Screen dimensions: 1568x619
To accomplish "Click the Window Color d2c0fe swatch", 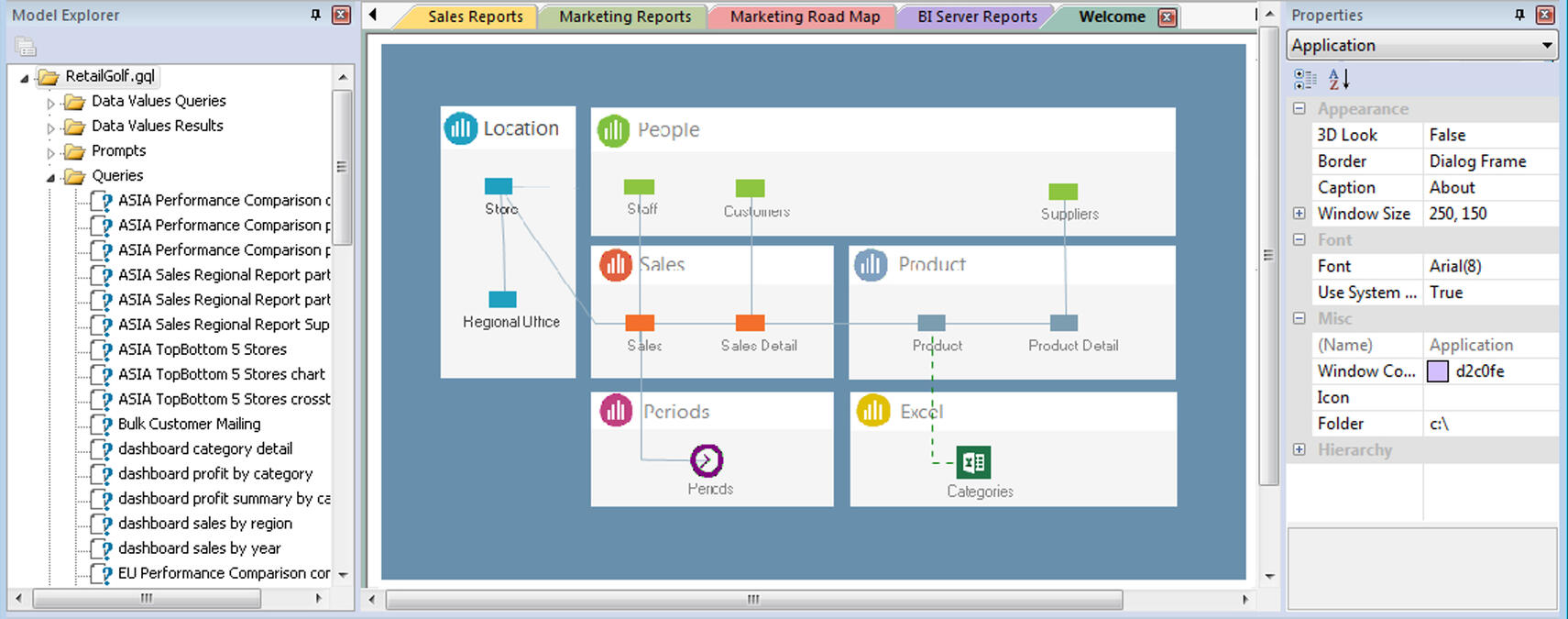I will tap(1438, 371).
